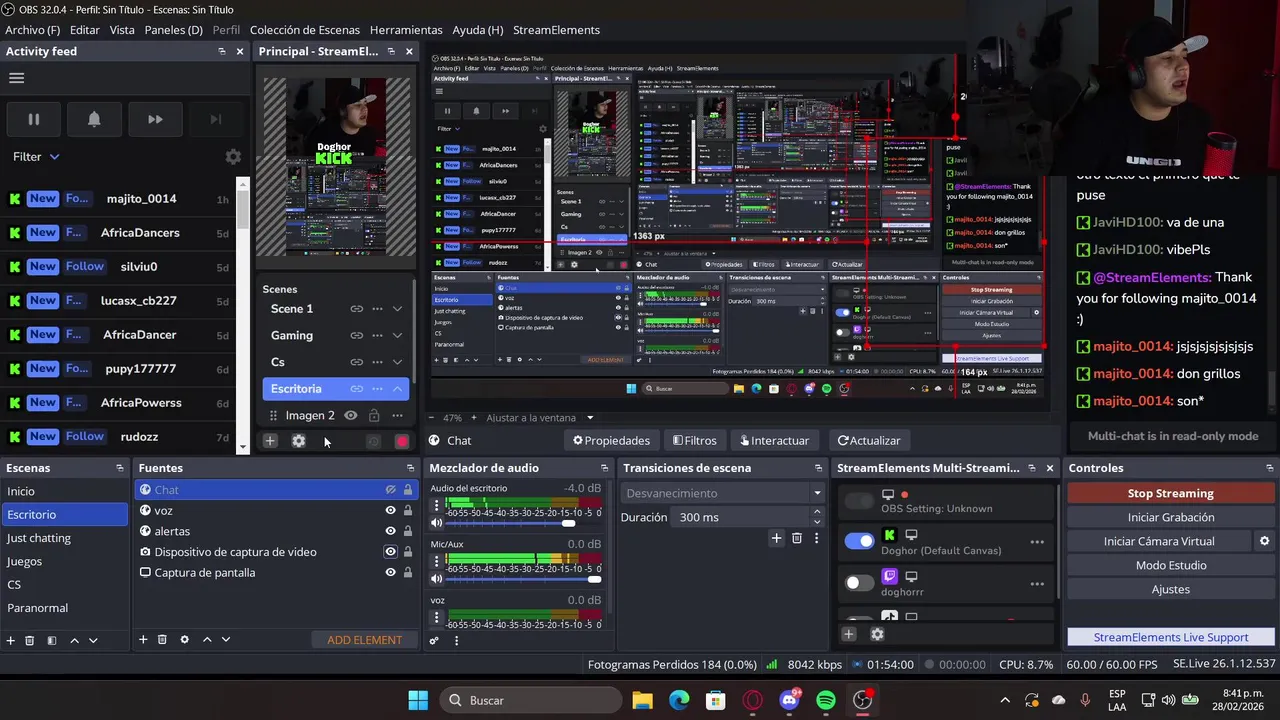Screen dimensions: 1280x720
Task: Select the Just chatting scene
Action: (x=64, y=538)
